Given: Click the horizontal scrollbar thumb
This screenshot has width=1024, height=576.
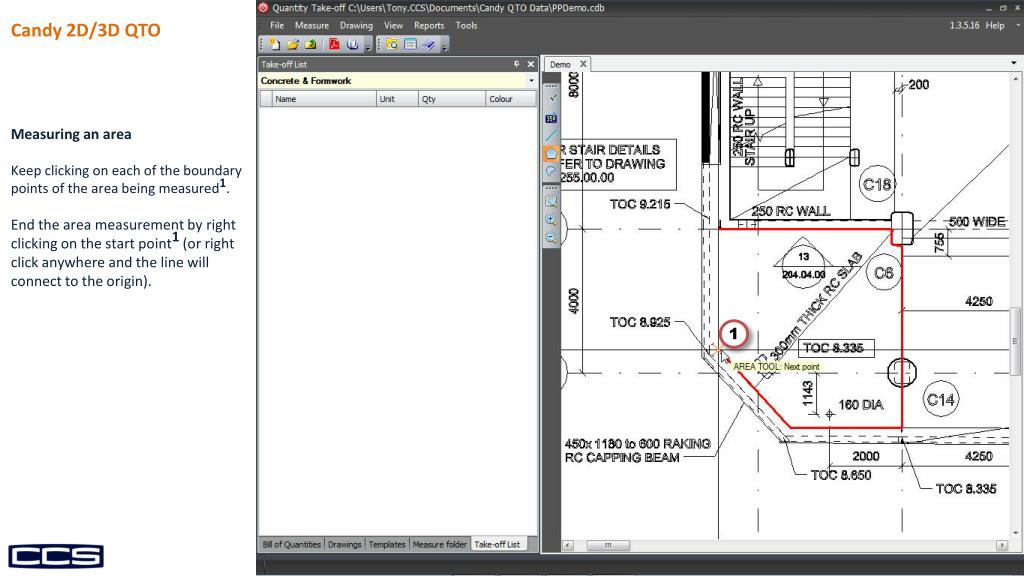Looking at the screenshot, I should pyautogui.click(x=608, y=545).
